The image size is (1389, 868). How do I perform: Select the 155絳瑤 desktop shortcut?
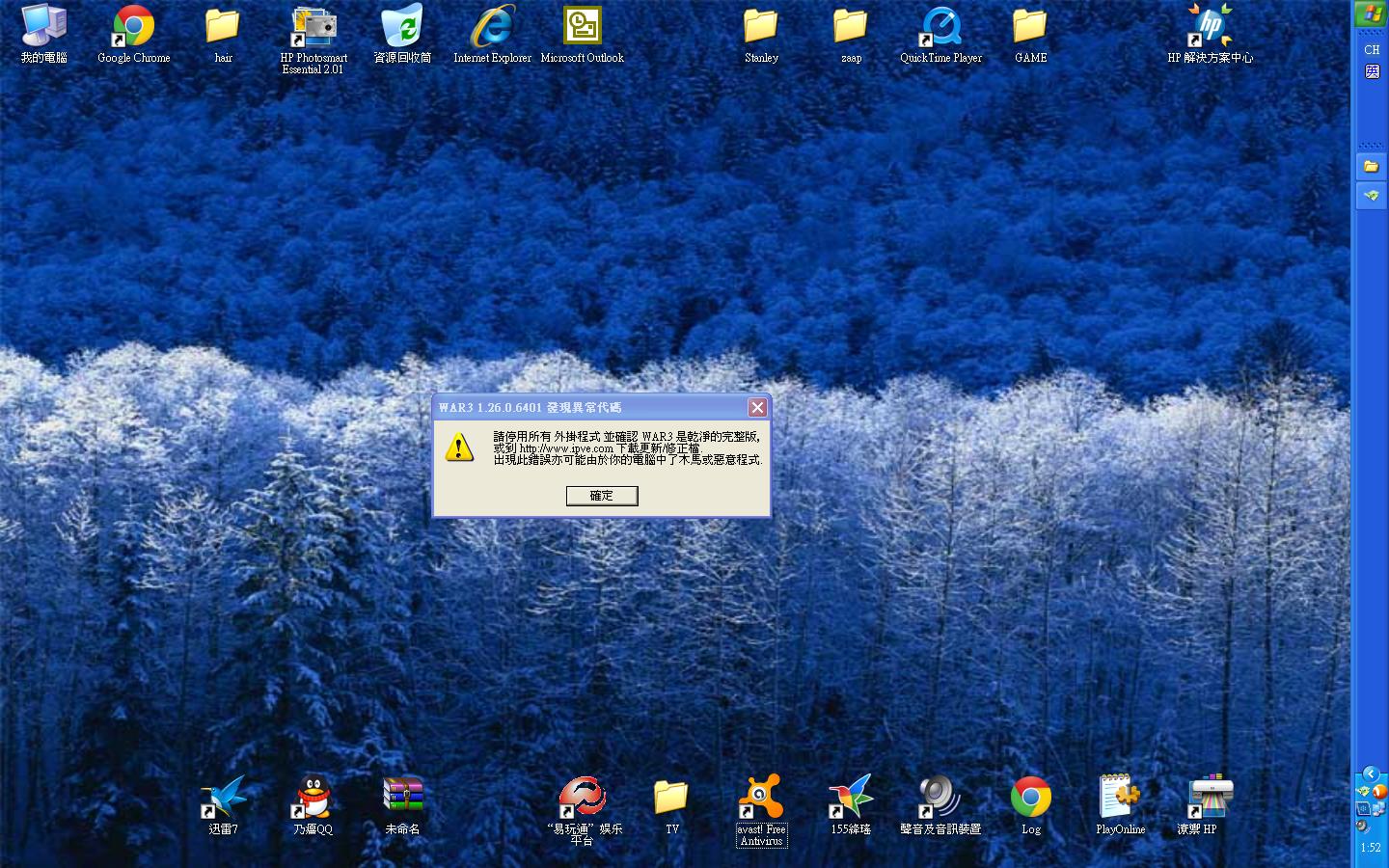click(x=851, y=804)
